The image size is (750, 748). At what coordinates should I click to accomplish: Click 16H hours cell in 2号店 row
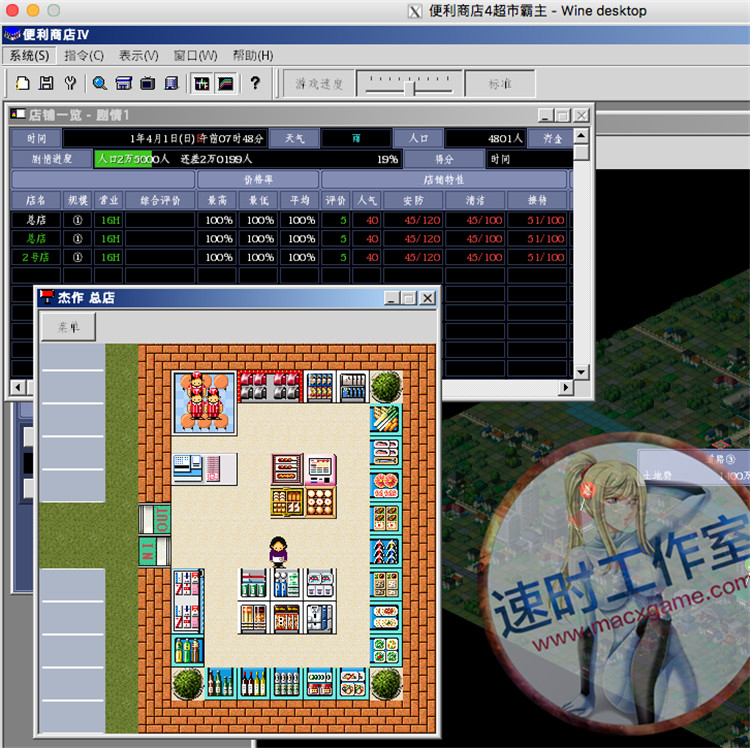click(110, 257)
